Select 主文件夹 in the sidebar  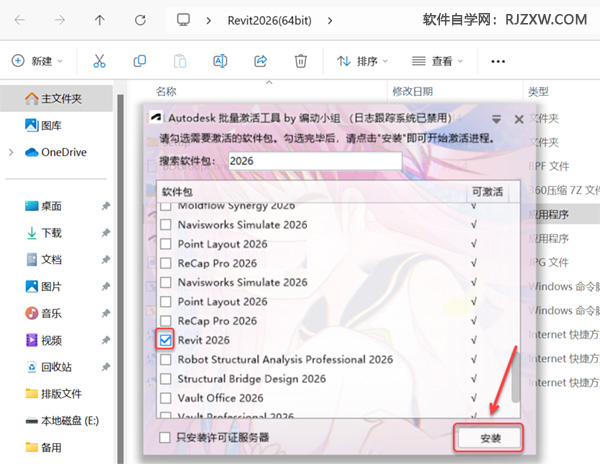point(56,99)
